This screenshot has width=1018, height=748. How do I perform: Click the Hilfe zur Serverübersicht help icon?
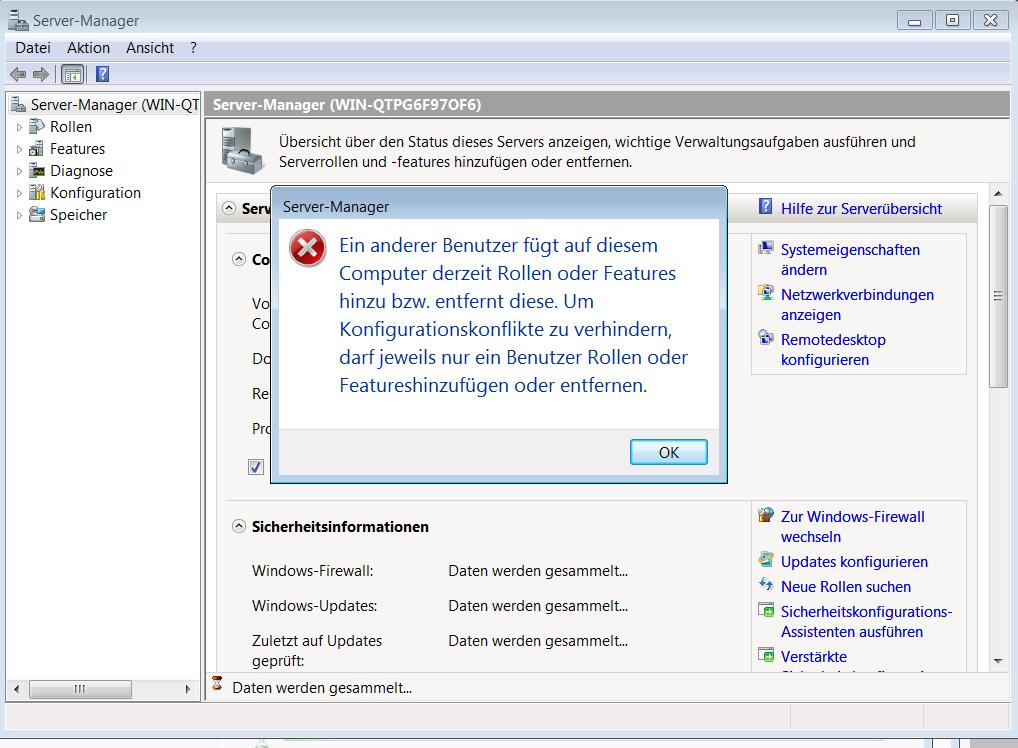pyautogui.click(x=765, y=207)
